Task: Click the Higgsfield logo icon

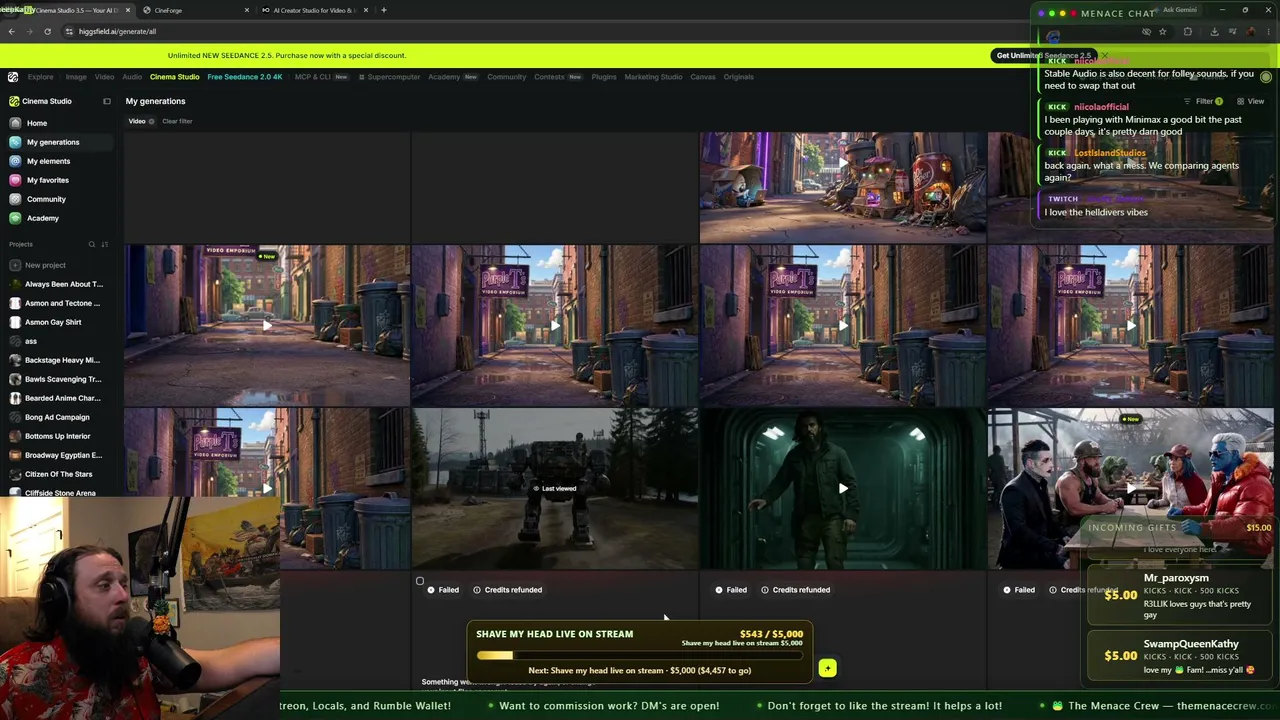Action: click(13, 77)
